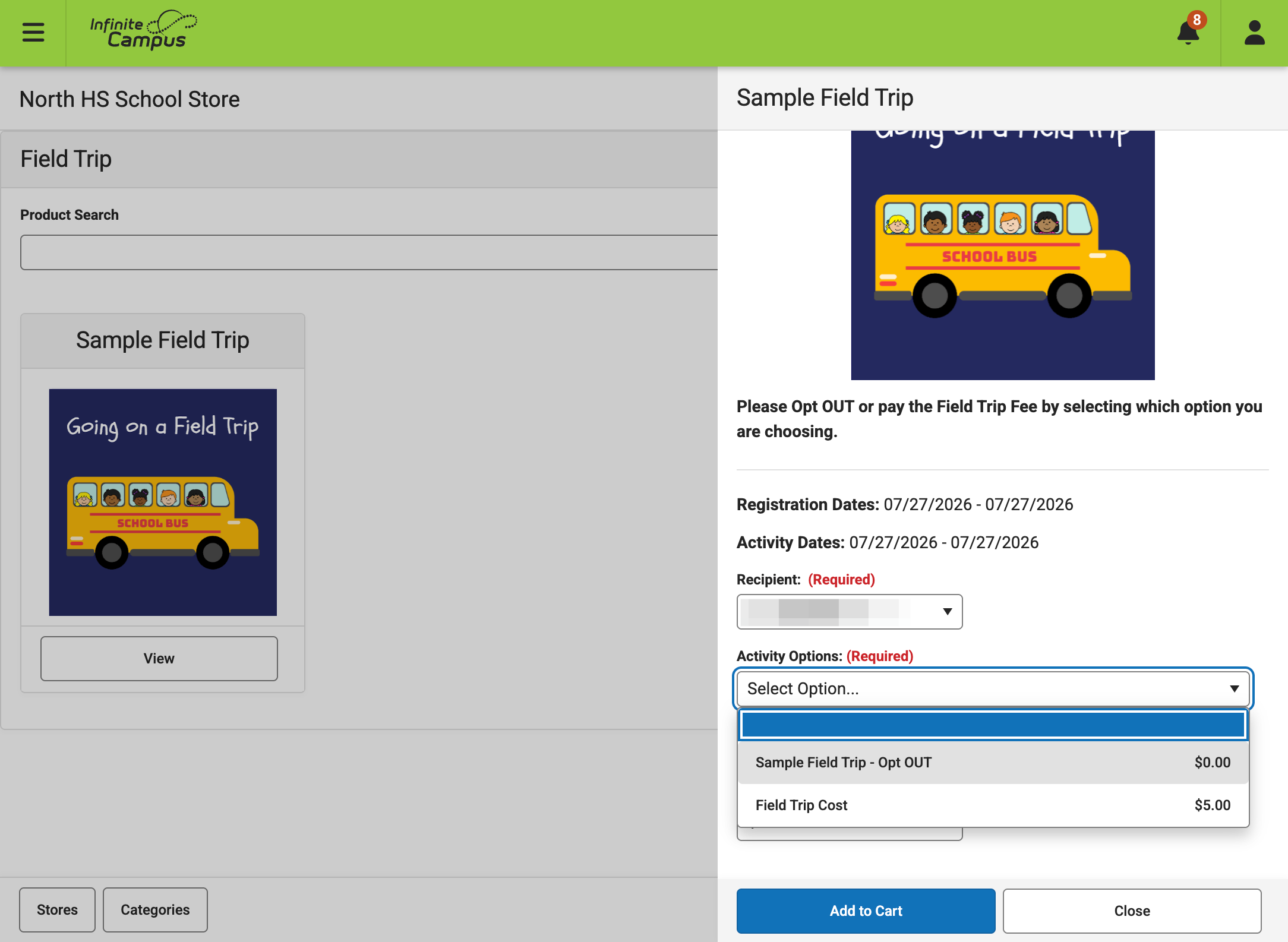The height and width of the screenshot is (942, 1288).
Task: Click the North HS School Store heading
Action: pyautogui.click(x=130, y=99)
